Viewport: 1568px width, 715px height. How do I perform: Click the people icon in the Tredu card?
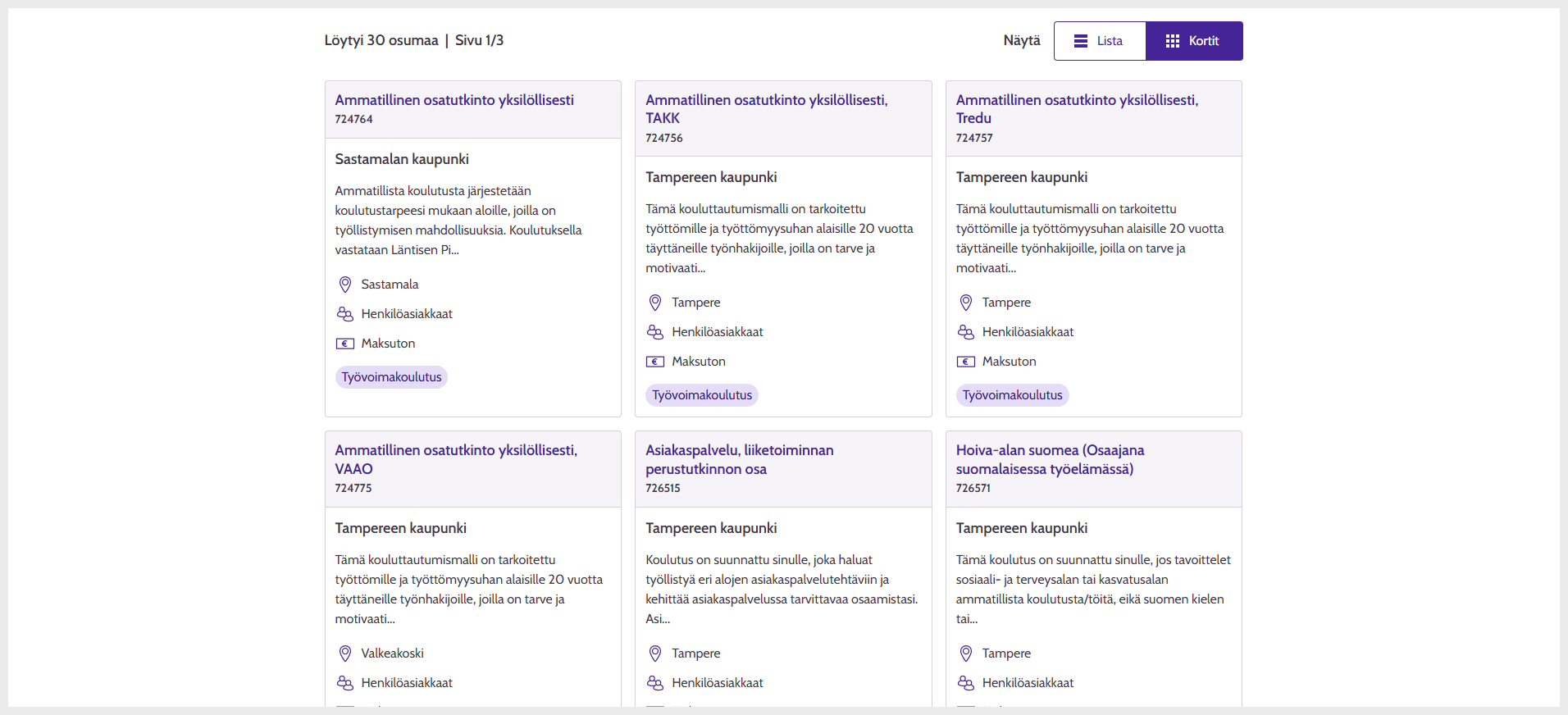pyautogui.click(x=966, y=332)
